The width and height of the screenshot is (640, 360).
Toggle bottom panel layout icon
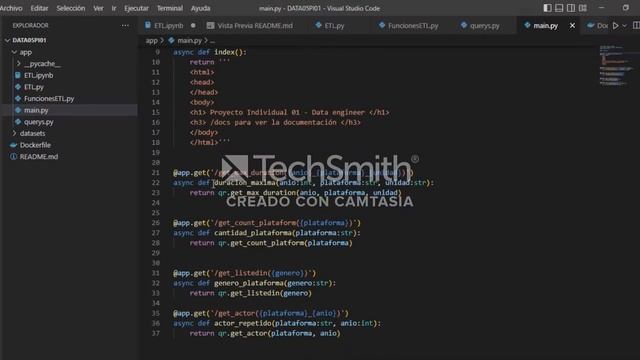(x=559, y=8)
